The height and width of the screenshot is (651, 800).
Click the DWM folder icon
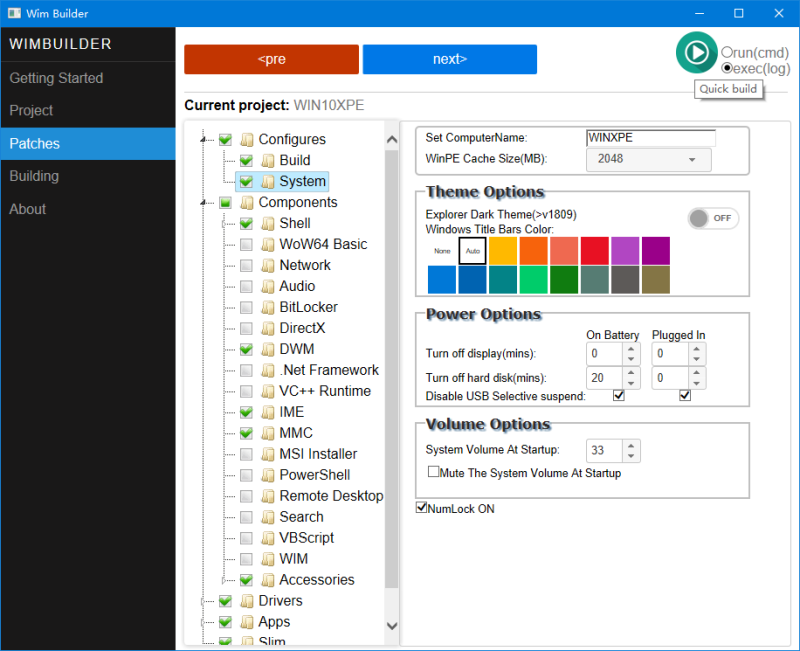click(270, 349)
